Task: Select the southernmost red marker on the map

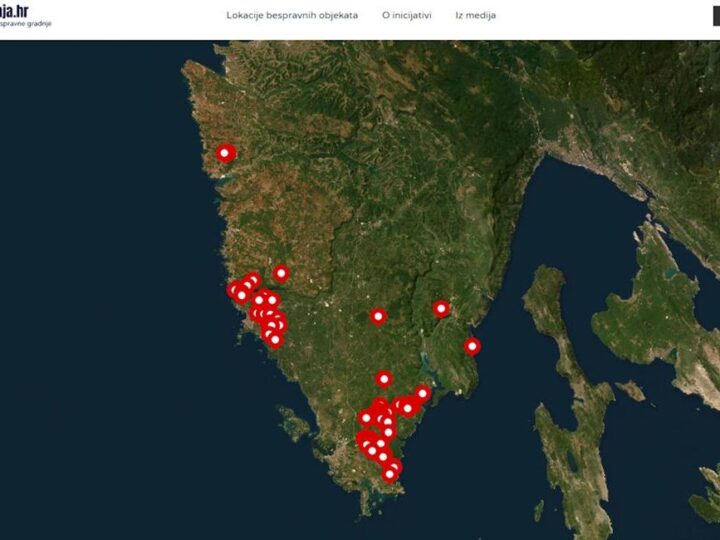Action: click(390, 475)
